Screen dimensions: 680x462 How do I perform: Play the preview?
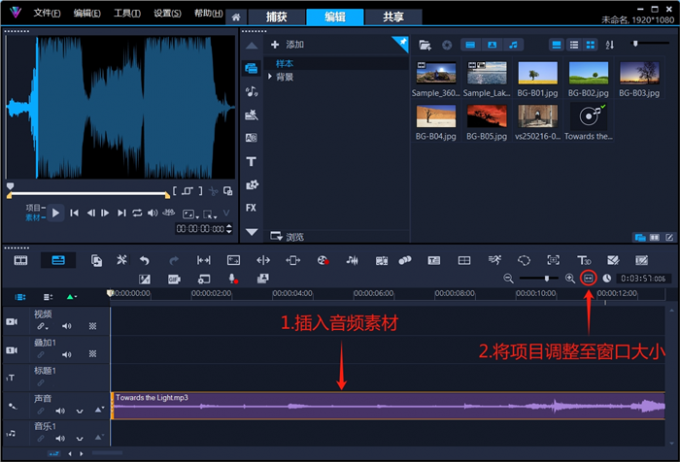56,213
